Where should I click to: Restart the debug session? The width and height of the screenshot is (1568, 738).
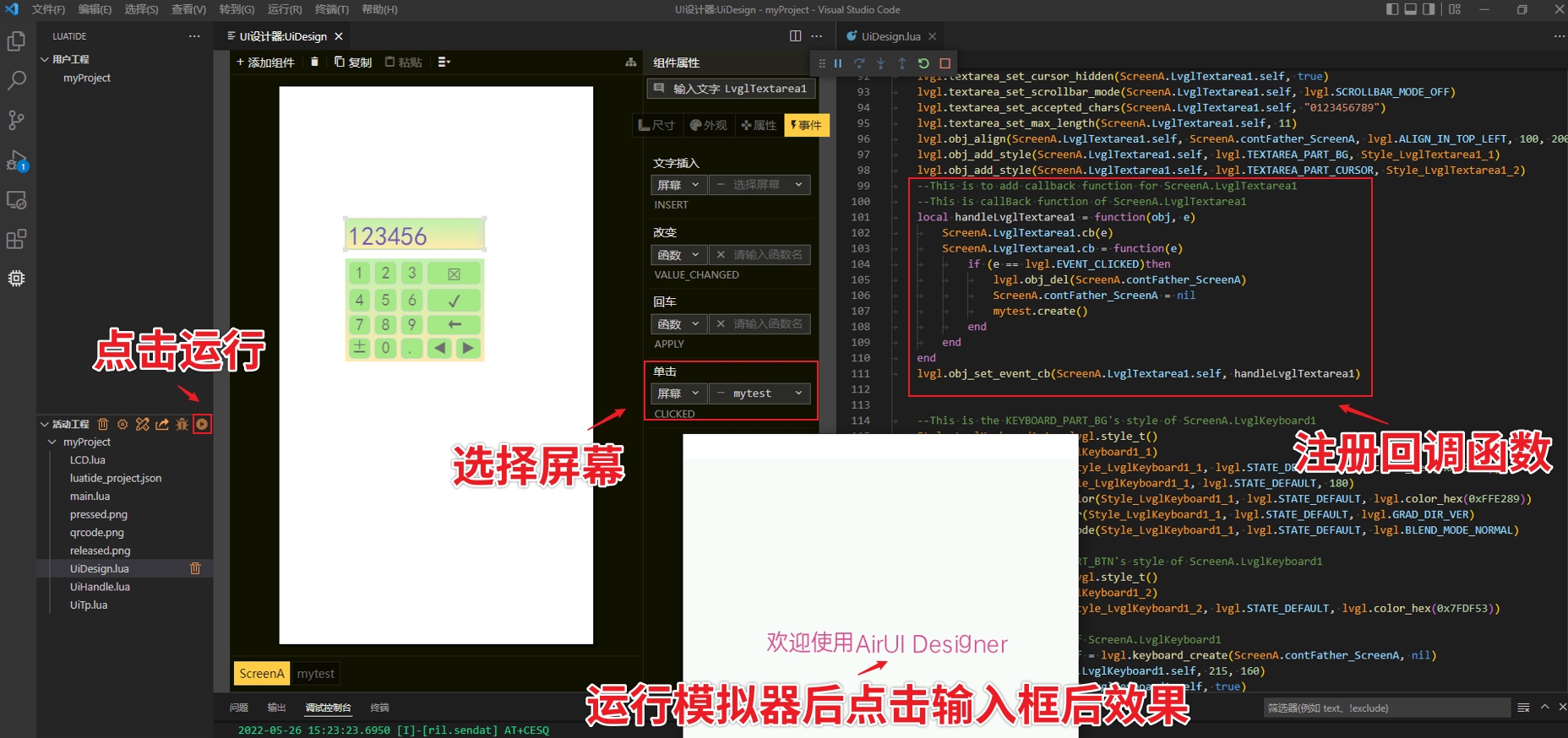923,63
